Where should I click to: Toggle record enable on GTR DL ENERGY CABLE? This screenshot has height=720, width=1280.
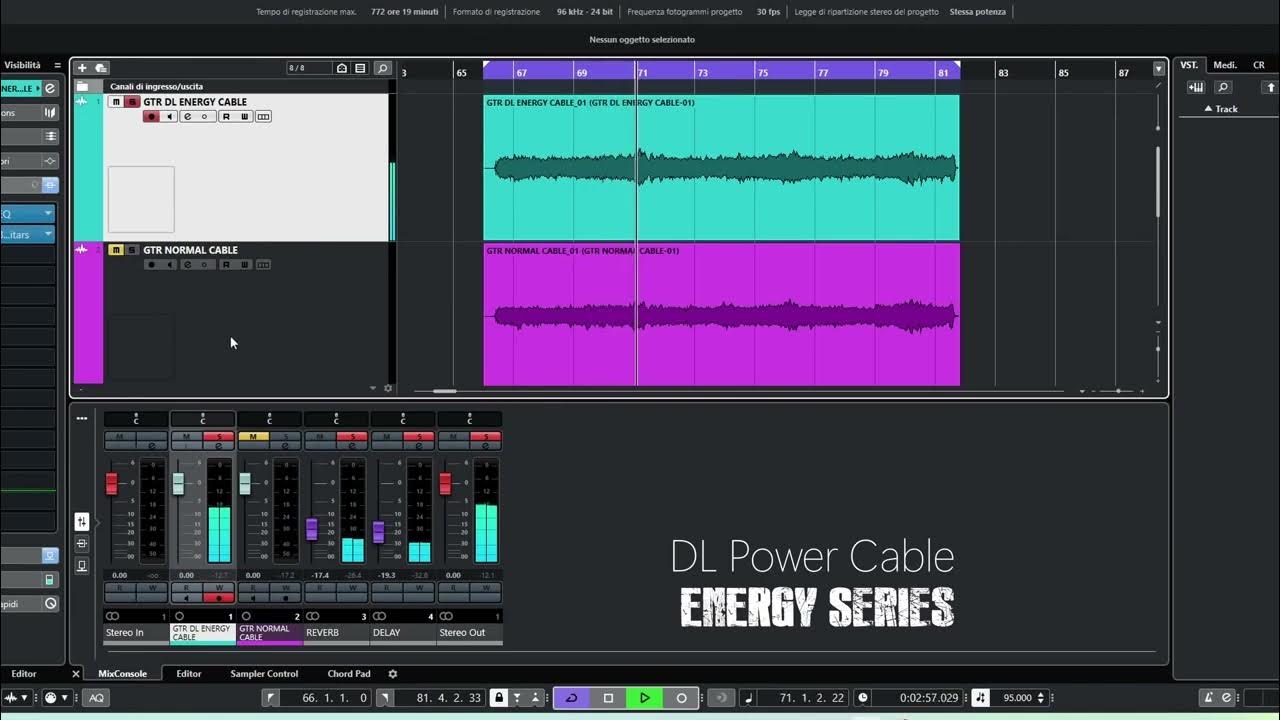(x=151, y=117)
